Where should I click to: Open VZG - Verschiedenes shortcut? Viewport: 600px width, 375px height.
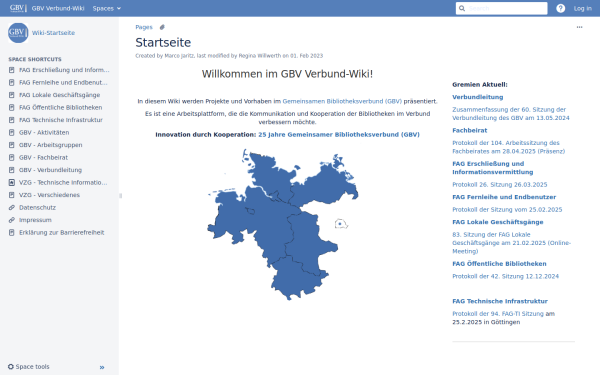pyautogui.click(x=49, y=195)
